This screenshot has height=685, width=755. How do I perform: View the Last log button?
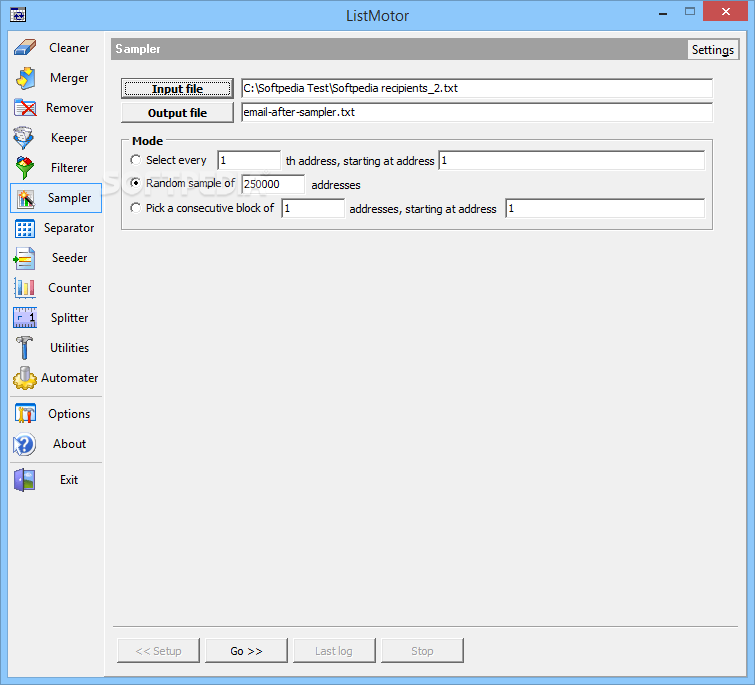pyautogui.click(x=334, y=651)
